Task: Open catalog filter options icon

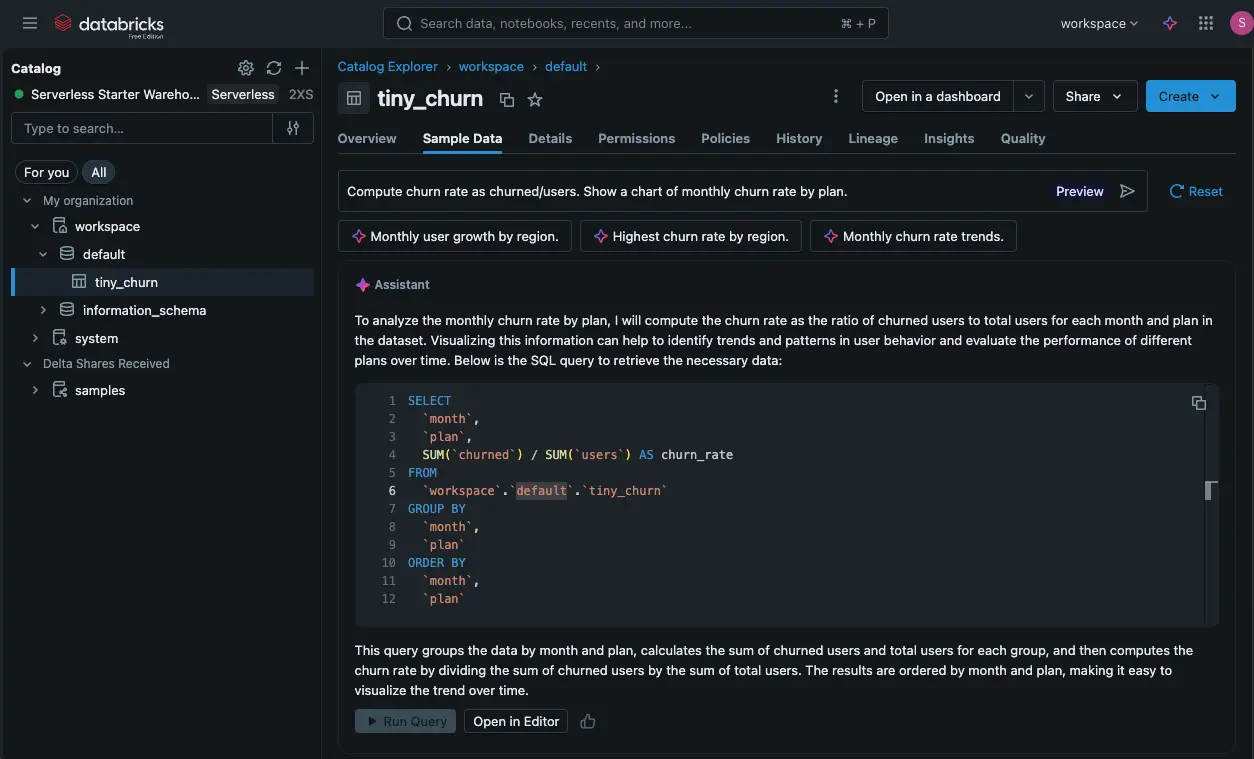Action: click(x=292, y=128)
